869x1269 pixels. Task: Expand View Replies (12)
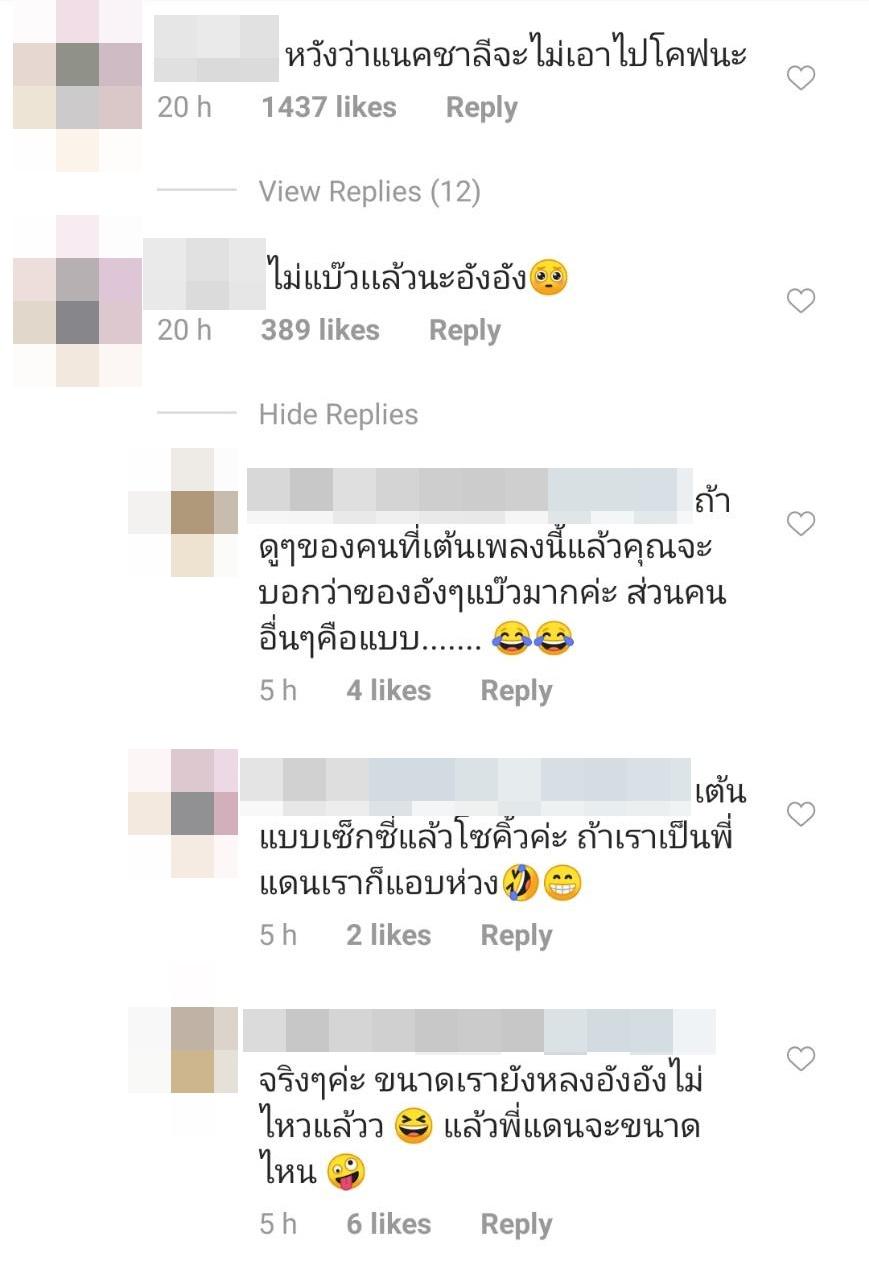tap(370, 191)
